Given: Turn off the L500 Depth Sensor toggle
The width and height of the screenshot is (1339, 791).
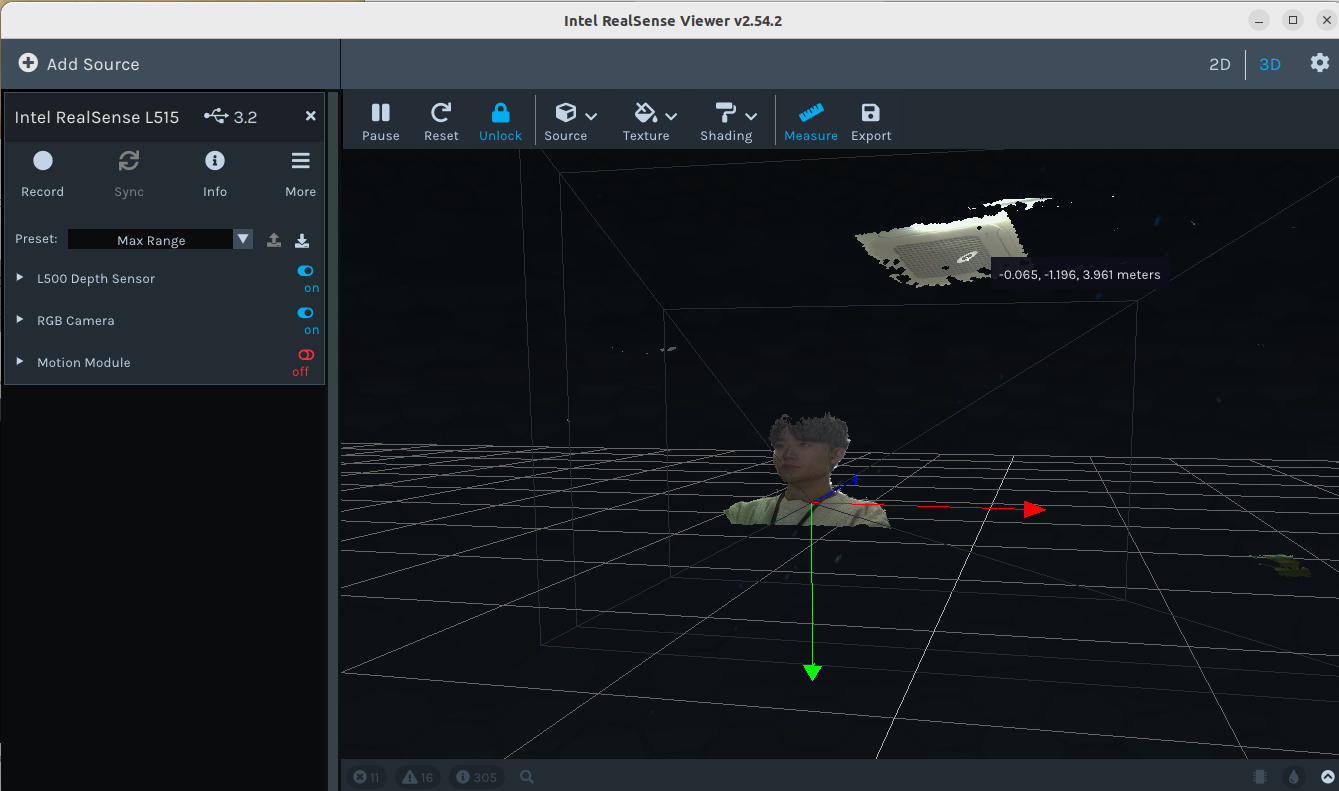Looking at the screenshot, I should tap(305, 271).
